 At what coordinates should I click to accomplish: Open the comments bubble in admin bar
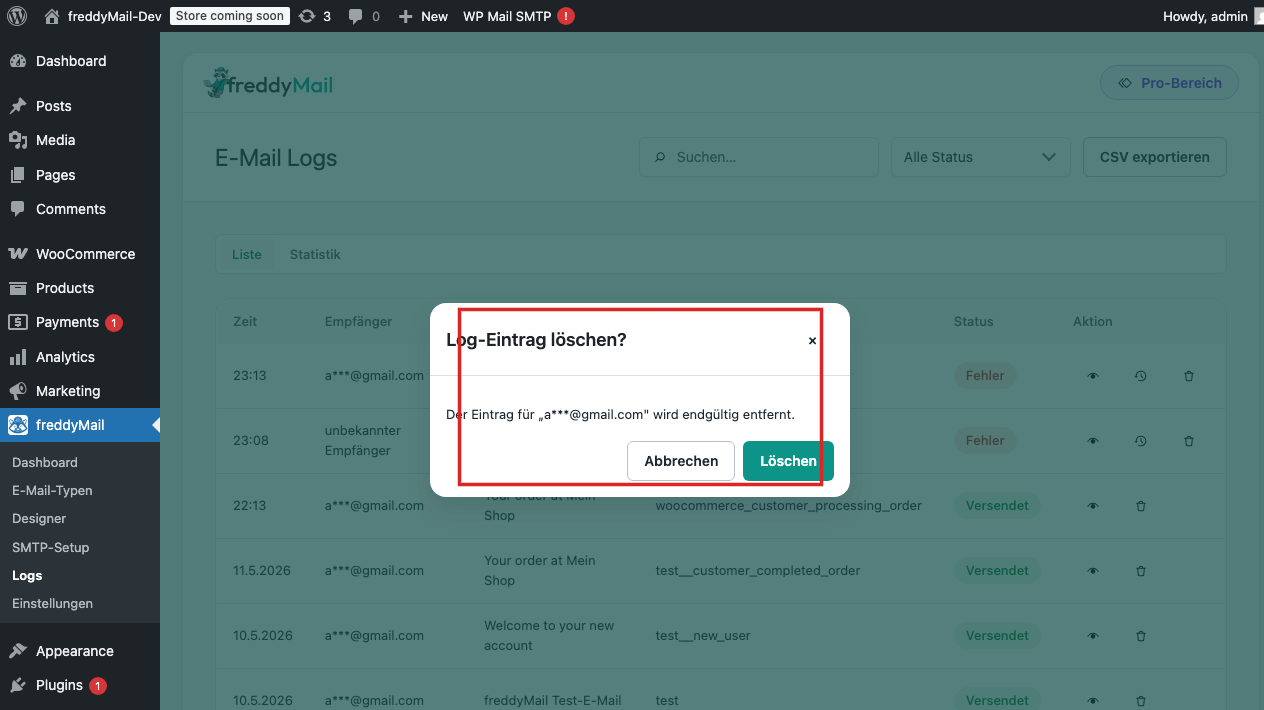[364, 16]
